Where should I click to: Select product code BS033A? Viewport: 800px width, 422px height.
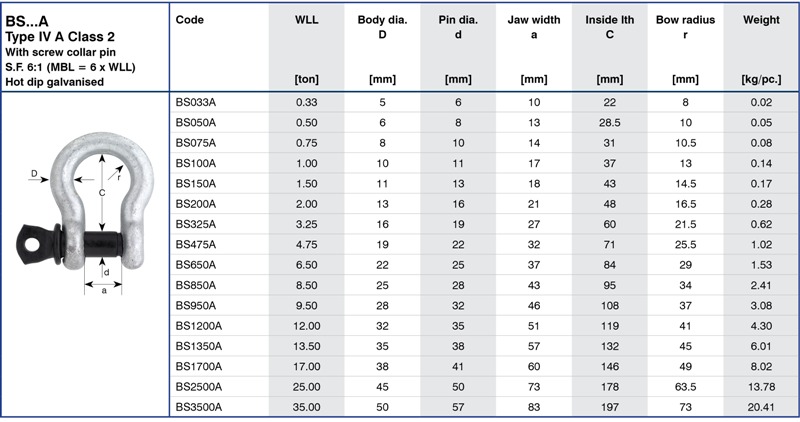[195, 102]
